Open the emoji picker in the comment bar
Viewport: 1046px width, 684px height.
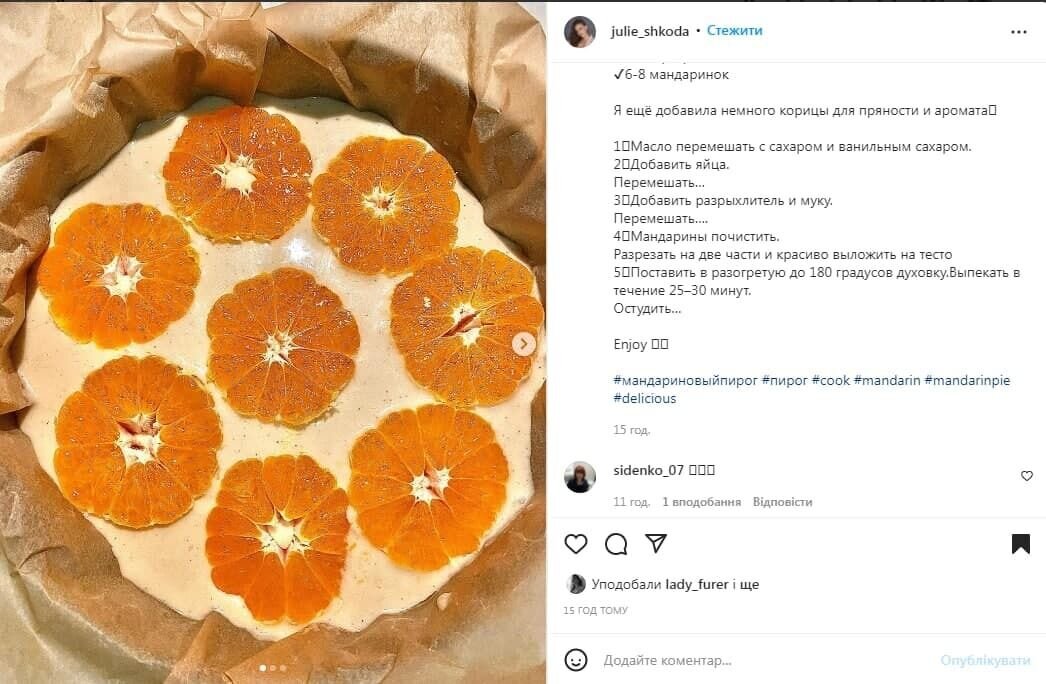click(x=577, y=659)
